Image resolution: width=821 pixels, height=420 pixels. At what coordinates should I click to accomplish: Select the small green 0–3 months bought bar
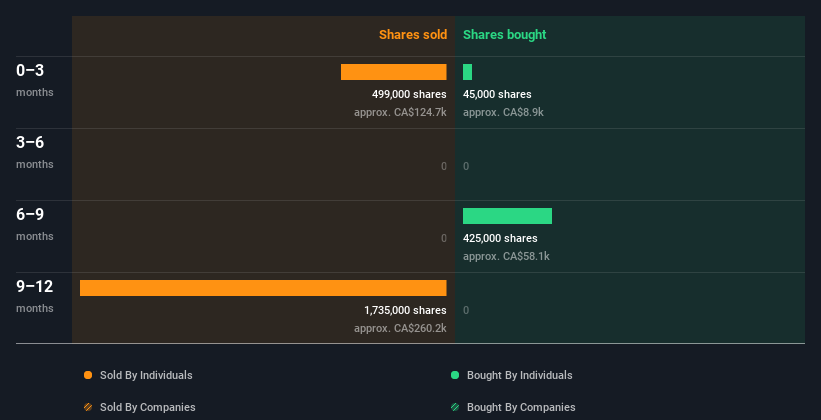coord(467,72)
